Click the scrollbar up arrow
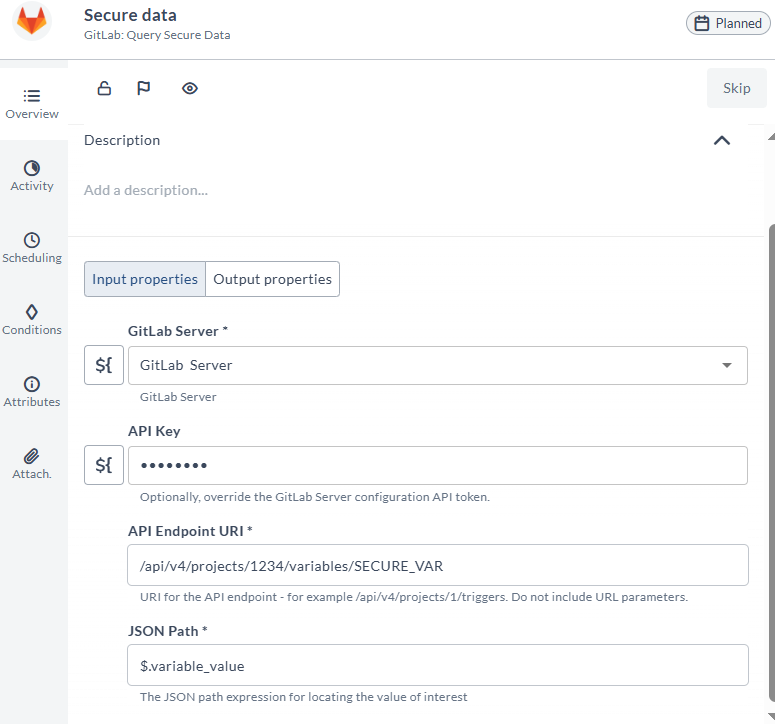The image size is (775, 724). (772, 136)
